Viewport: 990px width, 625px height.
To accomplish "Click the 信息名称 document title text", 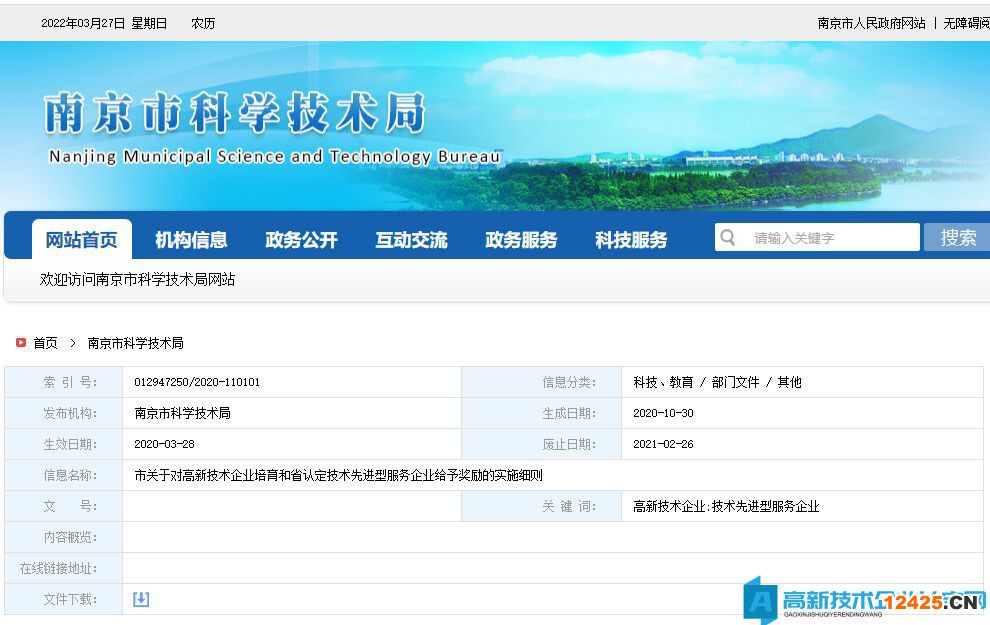I will click(338, 475).
